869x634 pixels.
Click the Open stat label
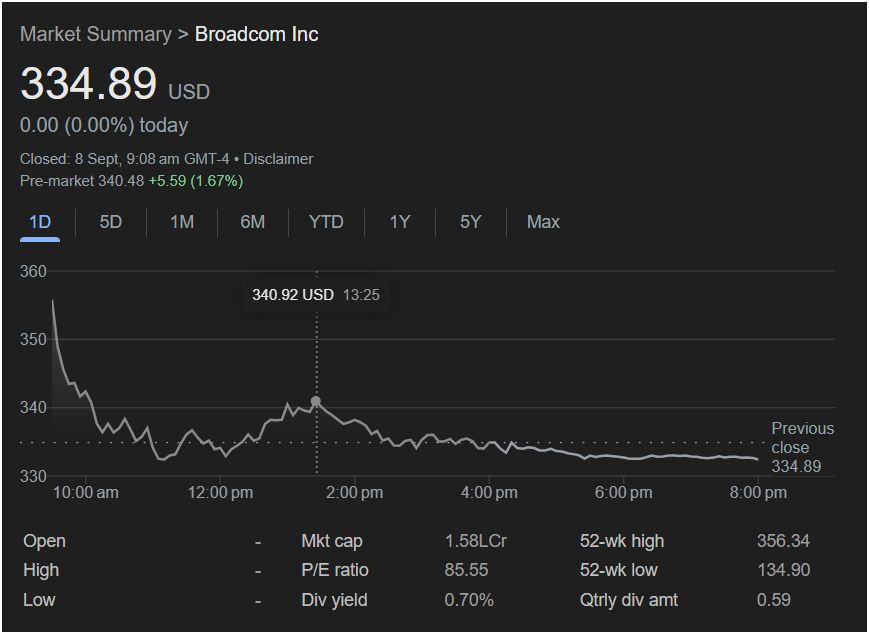44,541
